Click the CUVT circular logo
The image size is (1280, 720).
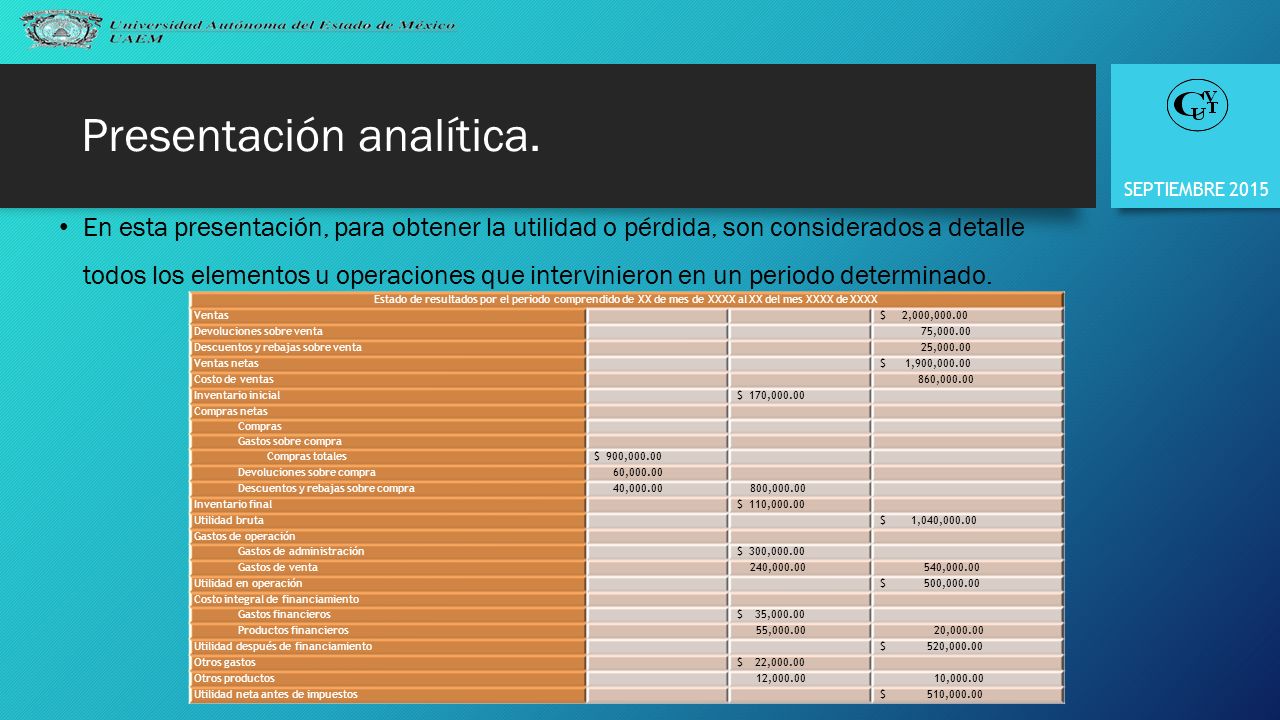pos(1198,106)
